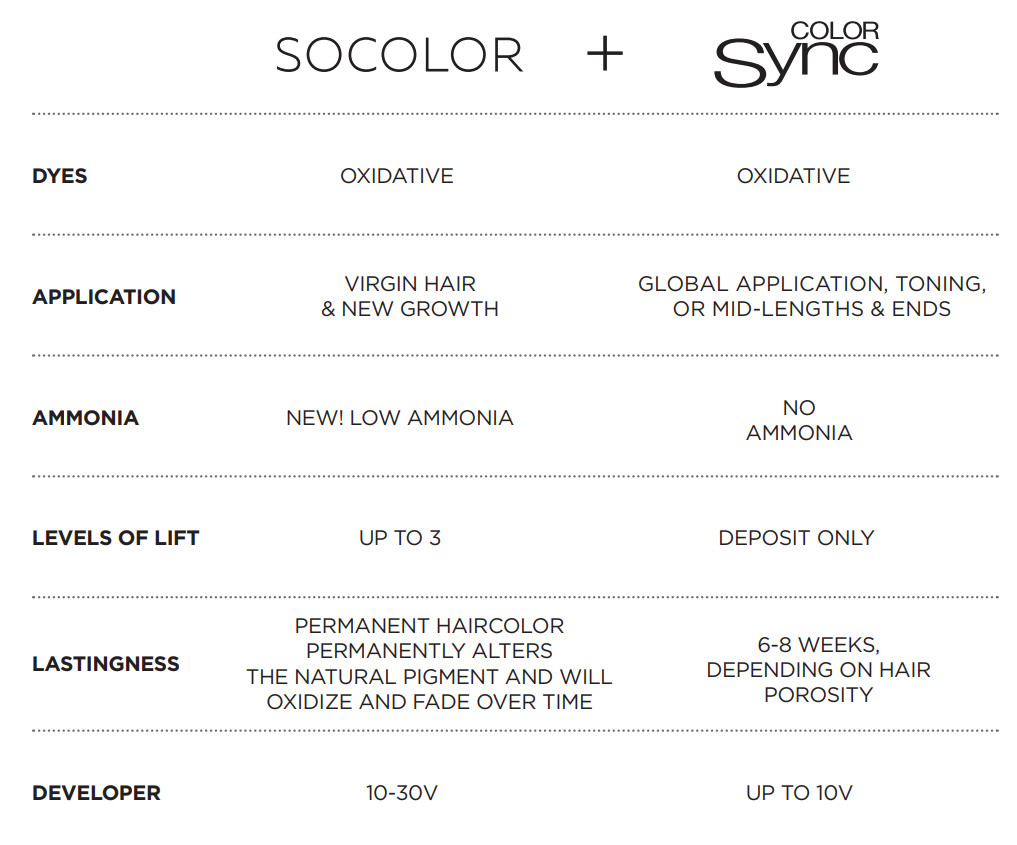The image size is (1017, 845).
Task: Select the 10-30V developer value
Action: 402,793
